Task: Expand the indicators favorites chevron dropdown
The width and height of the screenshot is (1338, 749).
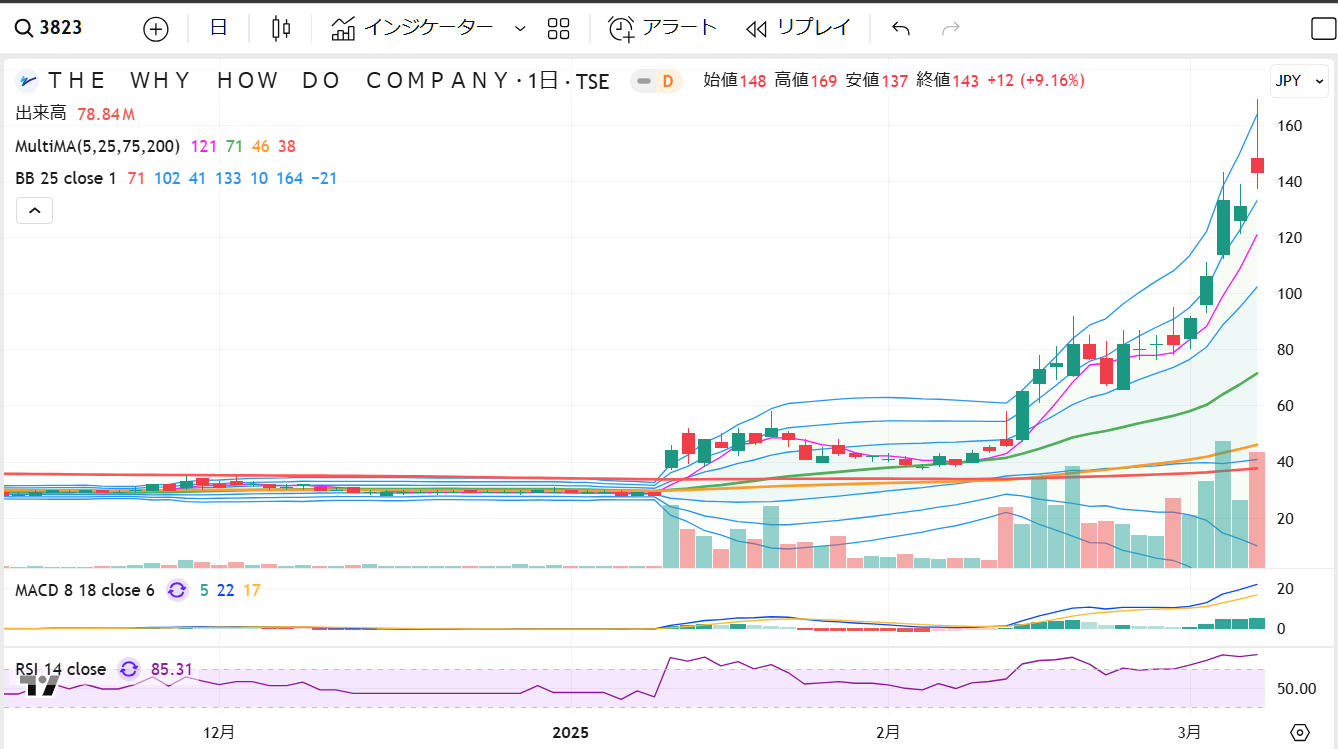Action: point(519,29)
